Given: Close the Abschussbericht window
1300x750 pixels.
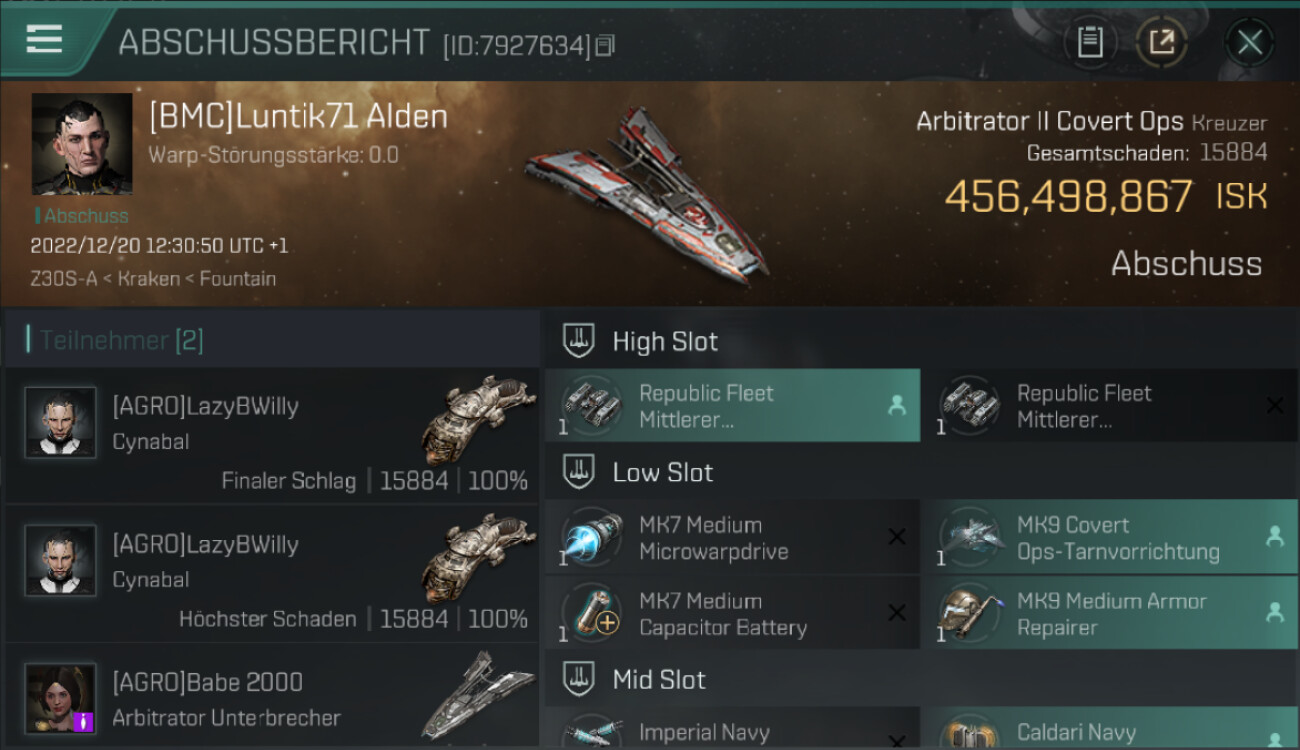Looking at the screenshot, I should [1250, 43].
